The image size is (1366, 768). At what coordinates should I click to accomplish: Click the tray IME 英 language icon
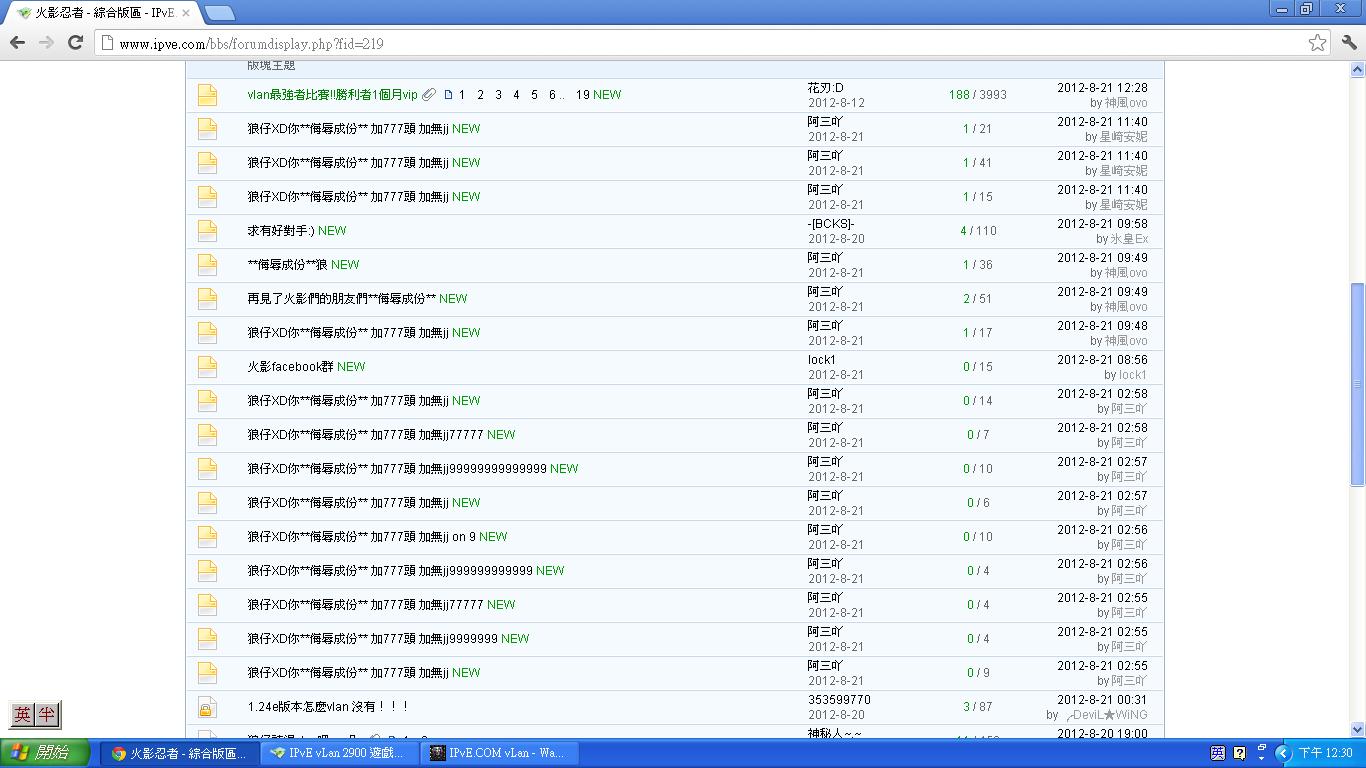click(1218, 753)
